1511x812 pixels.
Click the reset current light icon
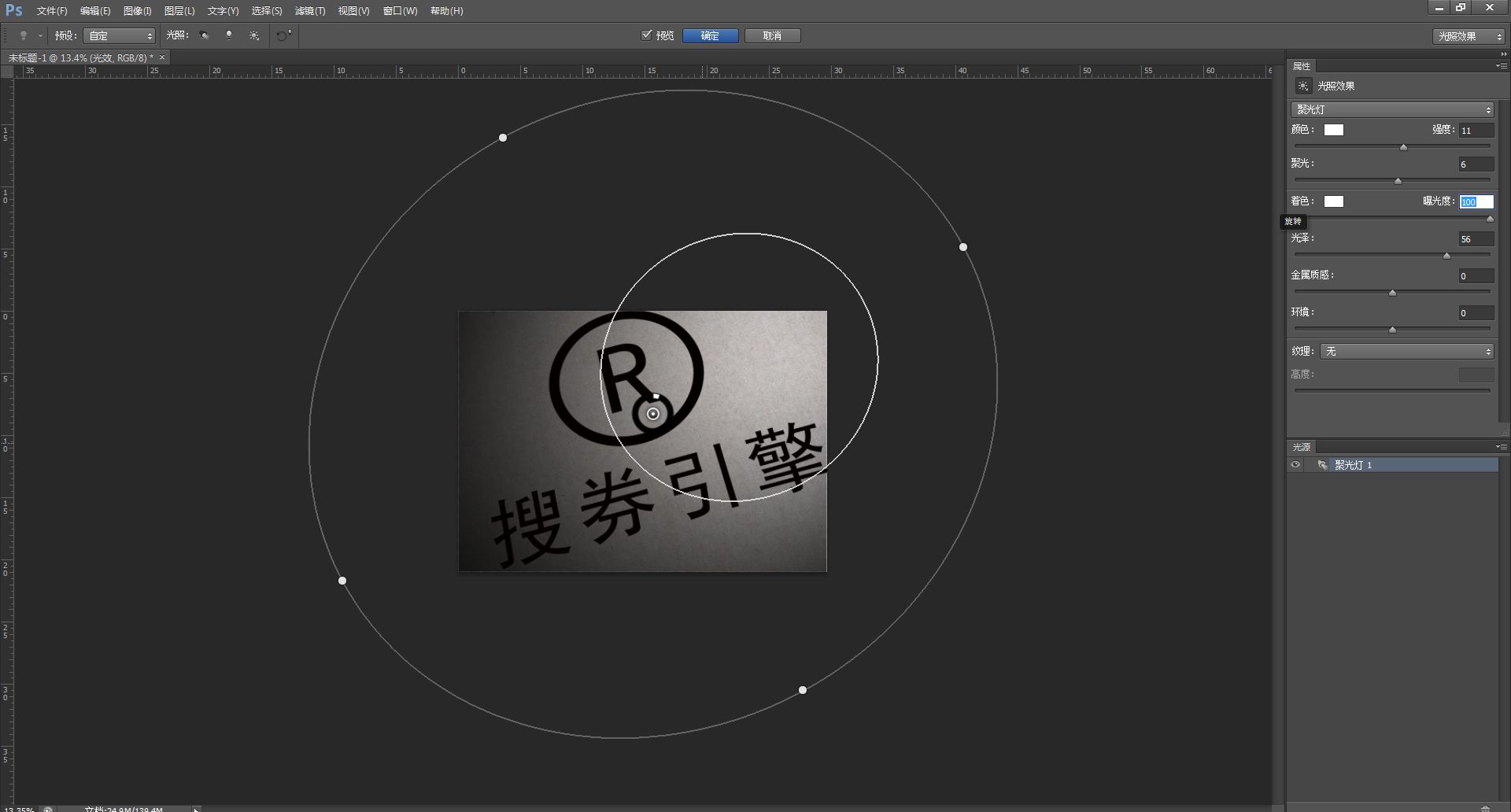pyautogui.click(x=283, y=35)
